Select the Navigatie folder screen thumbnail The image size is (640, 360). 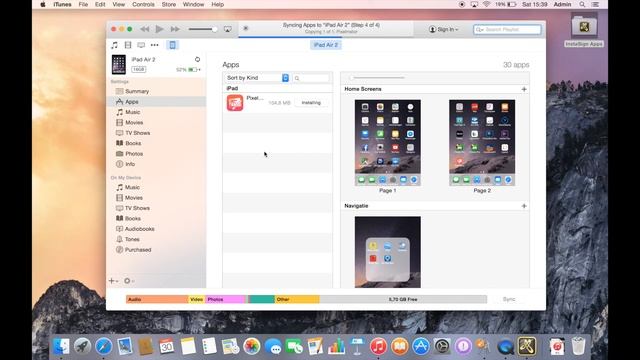pyautogui.click(x=388, y=252)
